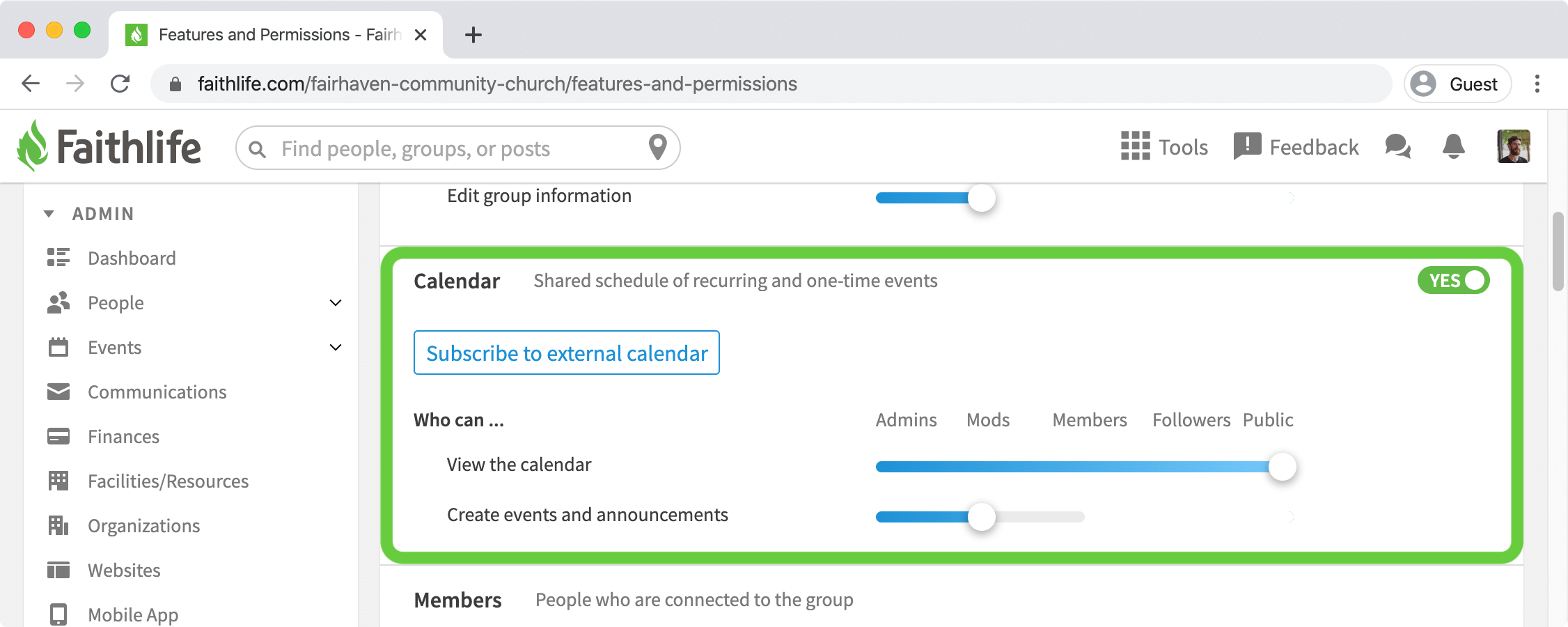The height and width of the screenshot is (627, 1568).
Task: Click the Find people, groups, or posts field
Action: 457,148
